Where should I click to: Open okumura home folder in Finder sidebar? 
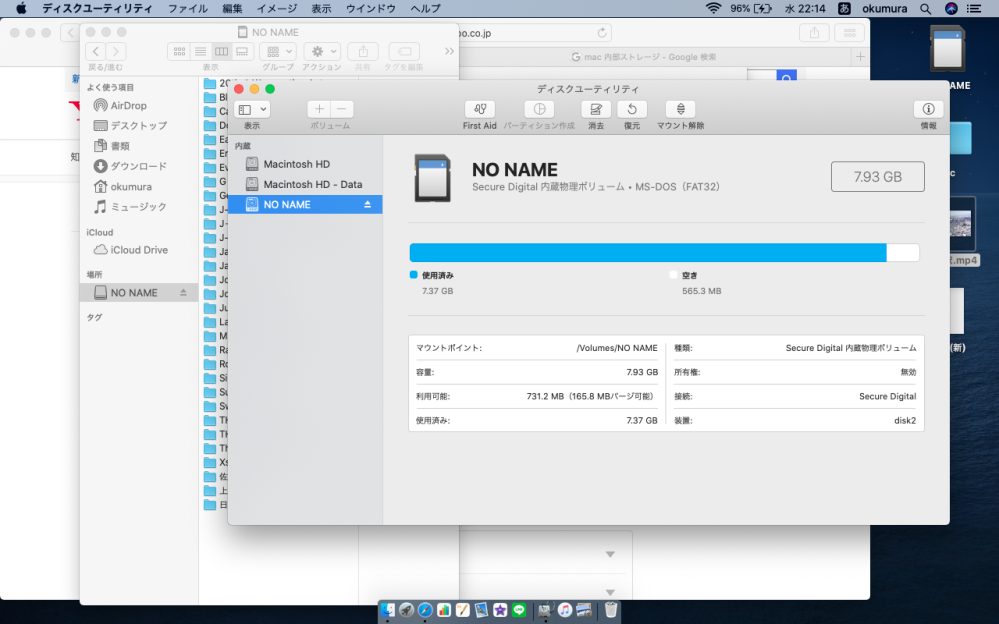122,186
